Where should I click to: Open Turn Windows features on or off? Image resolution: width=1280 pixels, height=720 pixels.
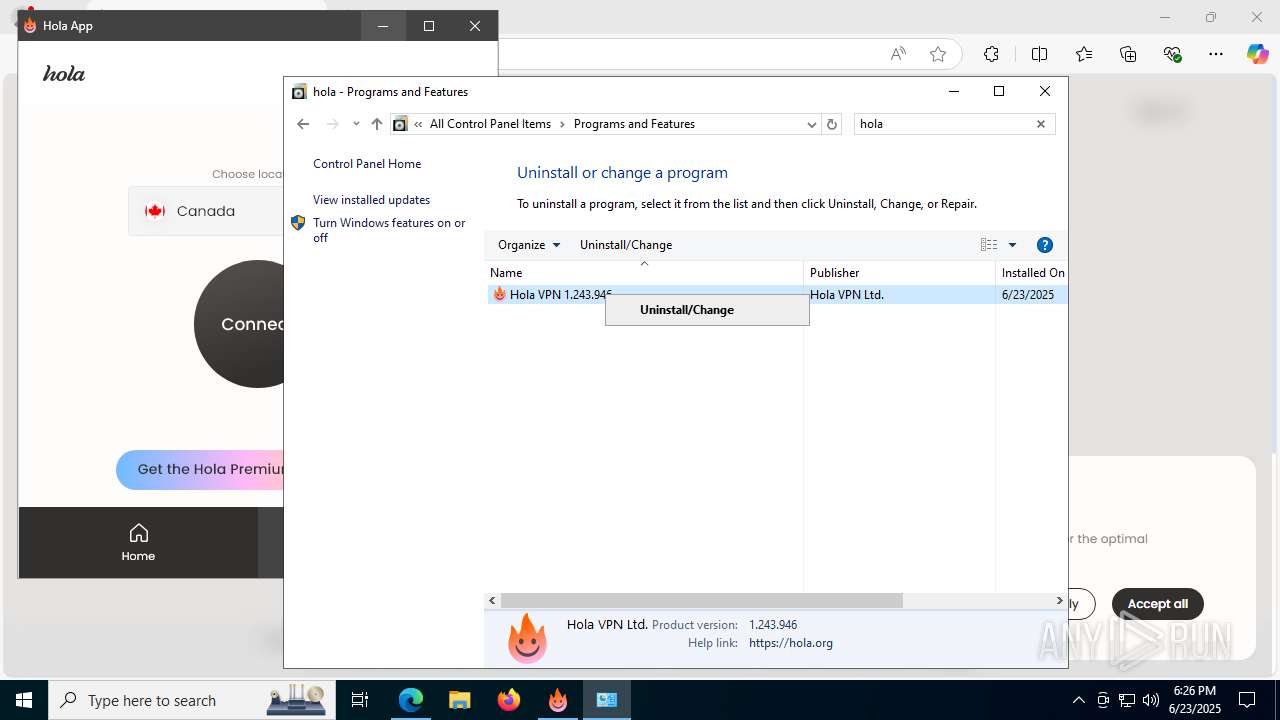[389, 230]
